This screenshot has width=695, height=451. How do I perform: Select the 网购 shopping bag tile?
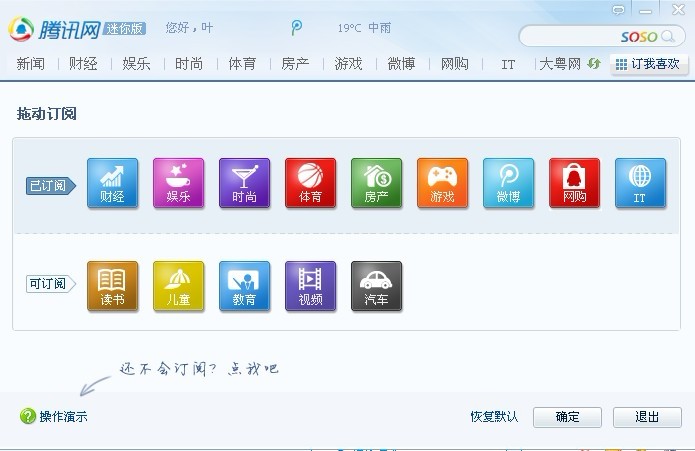tap(575, 183)
